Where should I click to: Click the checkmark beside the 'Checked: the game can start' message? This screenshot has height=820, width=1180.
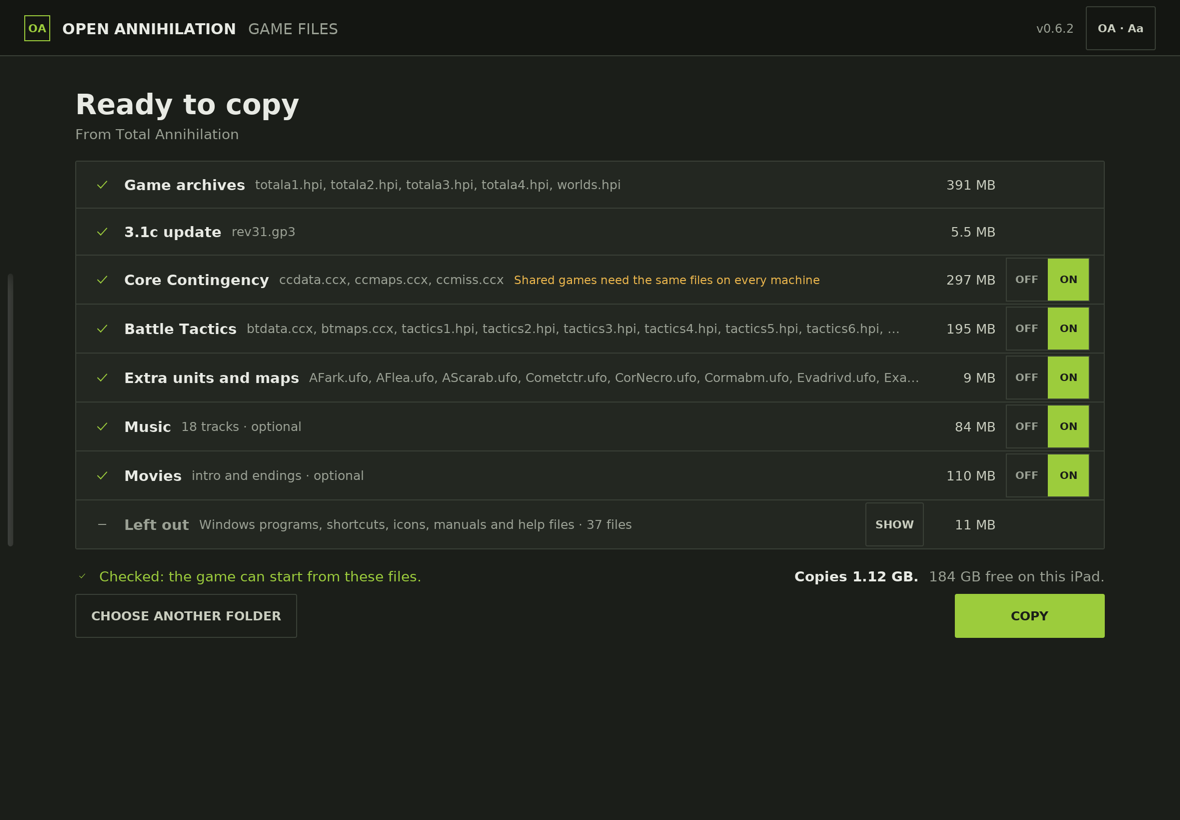83,576
